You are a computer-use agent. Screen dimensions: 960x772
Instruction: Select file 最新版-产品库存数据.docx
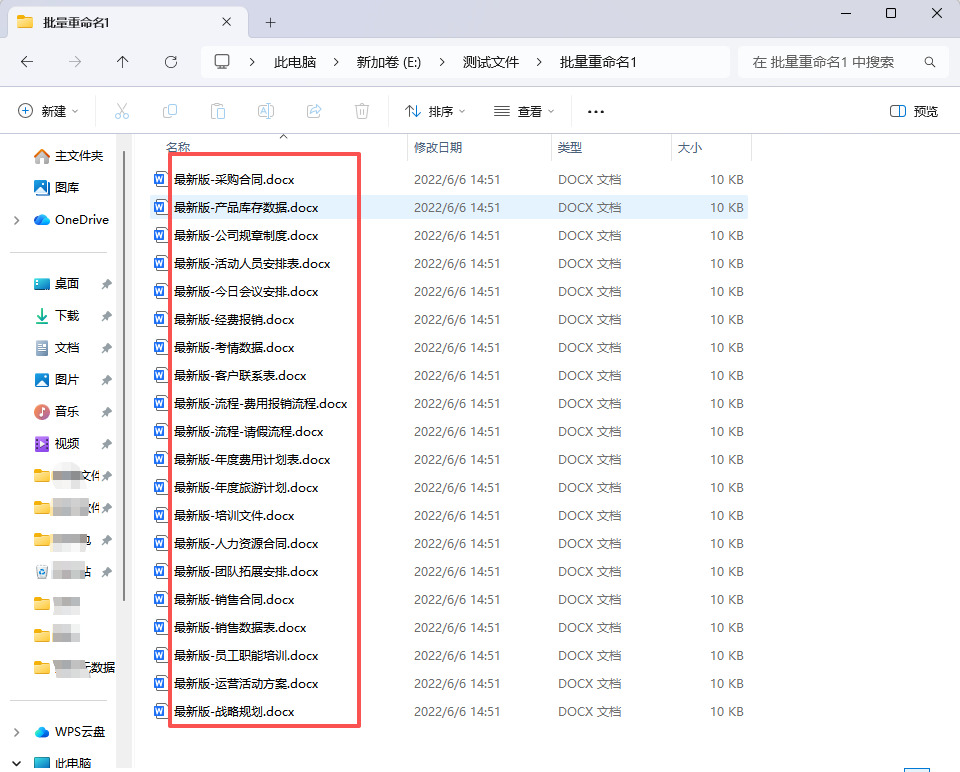[449, 208]
